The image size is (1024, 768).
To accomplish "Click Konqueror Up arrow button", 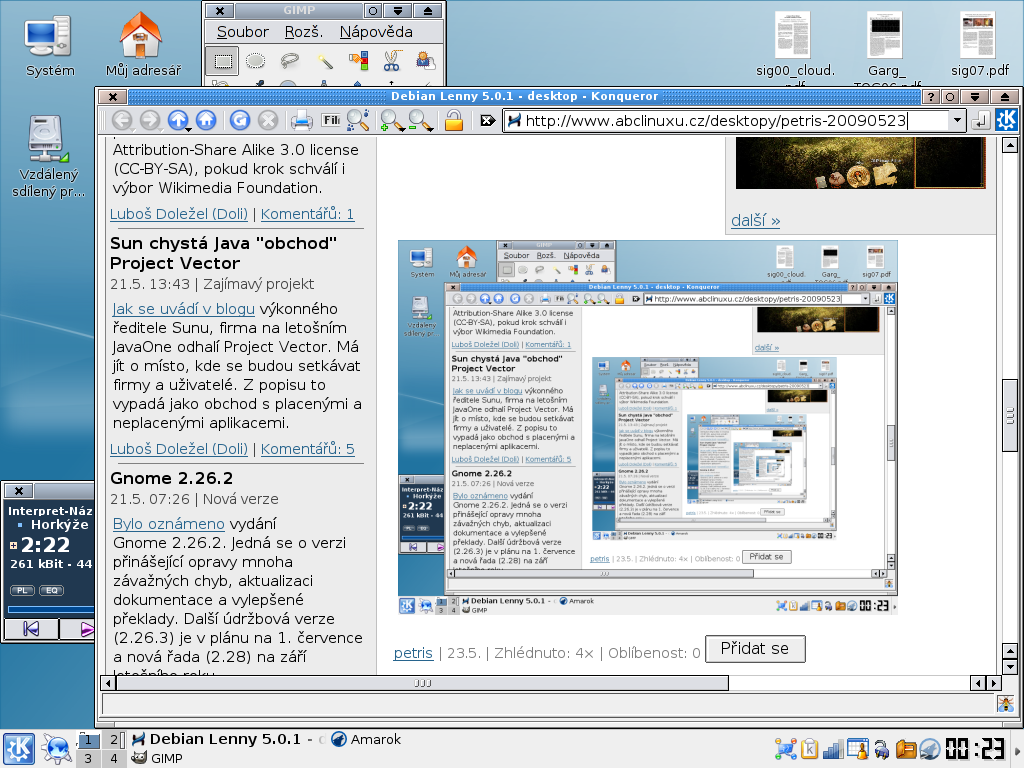I will pyautogui.click(x=178, y=120).
